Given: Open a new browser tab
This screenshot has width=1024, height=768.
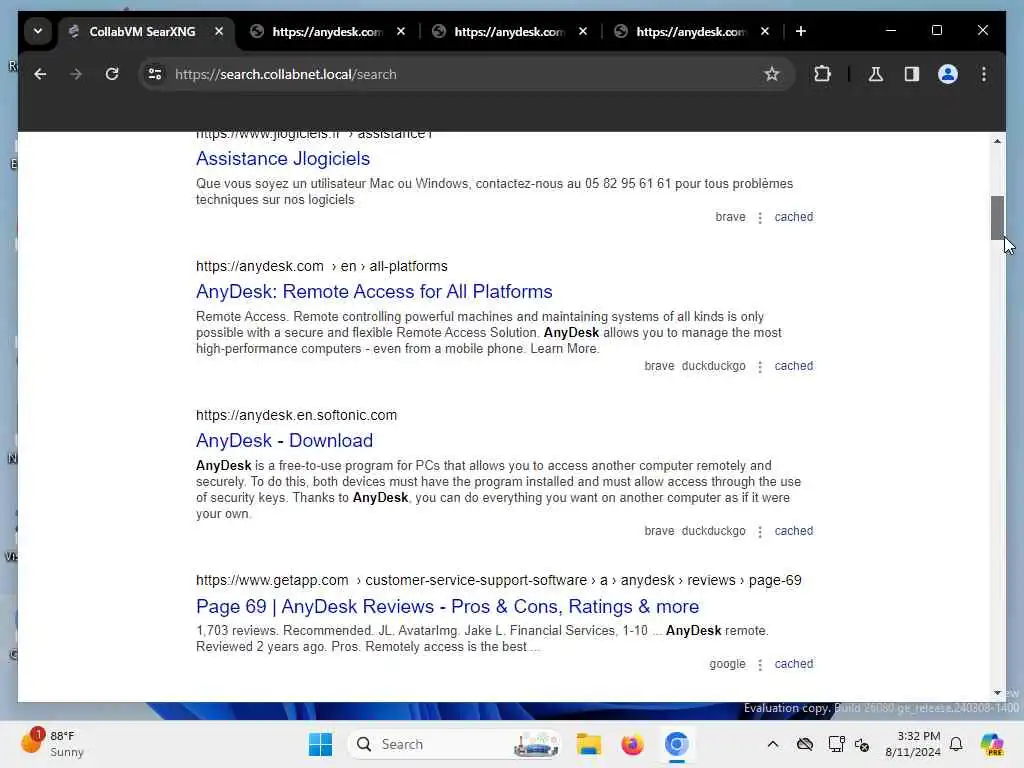Looking at the screenshot, I should pyautogui.click(x=801, y=31).
